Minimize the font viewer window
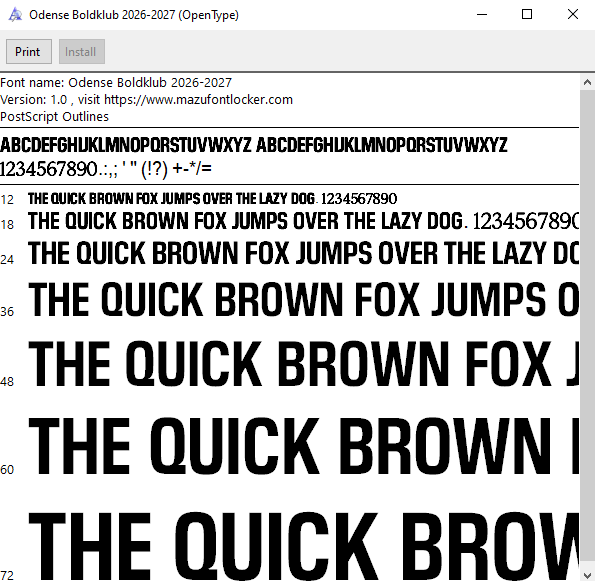 (482, 15)
